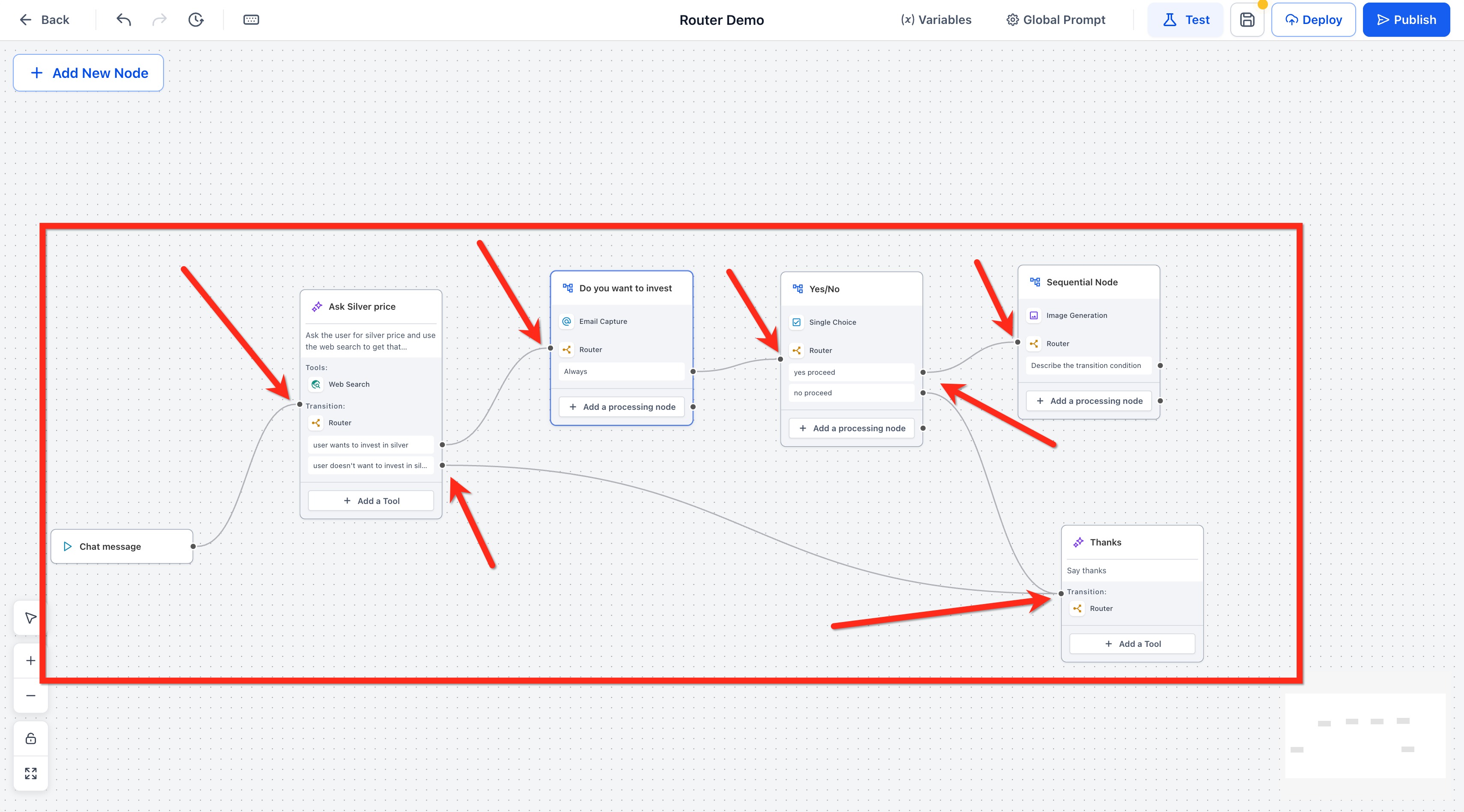1464x812 pixels.
Task: Click the undo arrow icon
Action: click(x=124, y=20)
